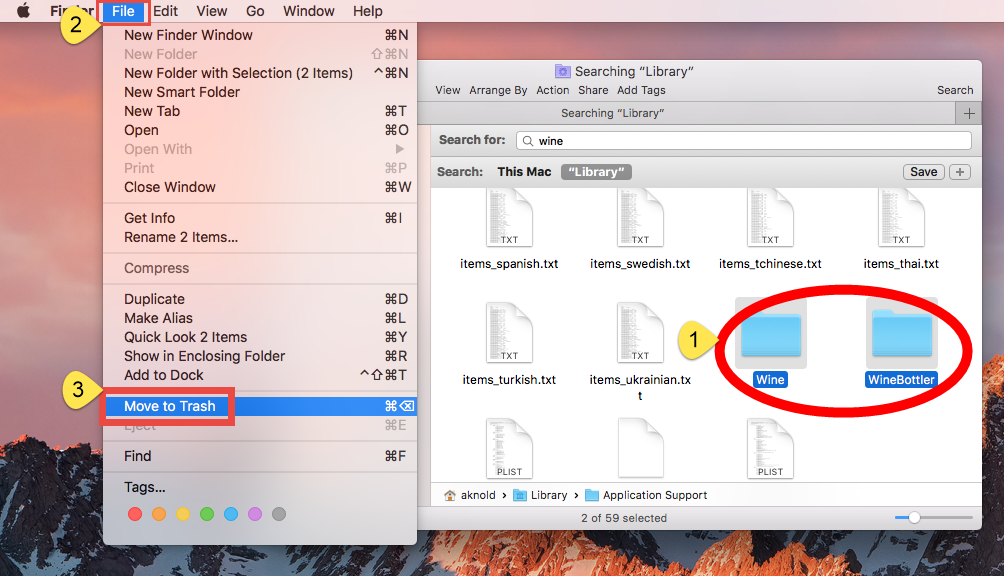Screen dimensions: 1004x576
Task: Keep searching within Library scope
Action: (596, 171)
